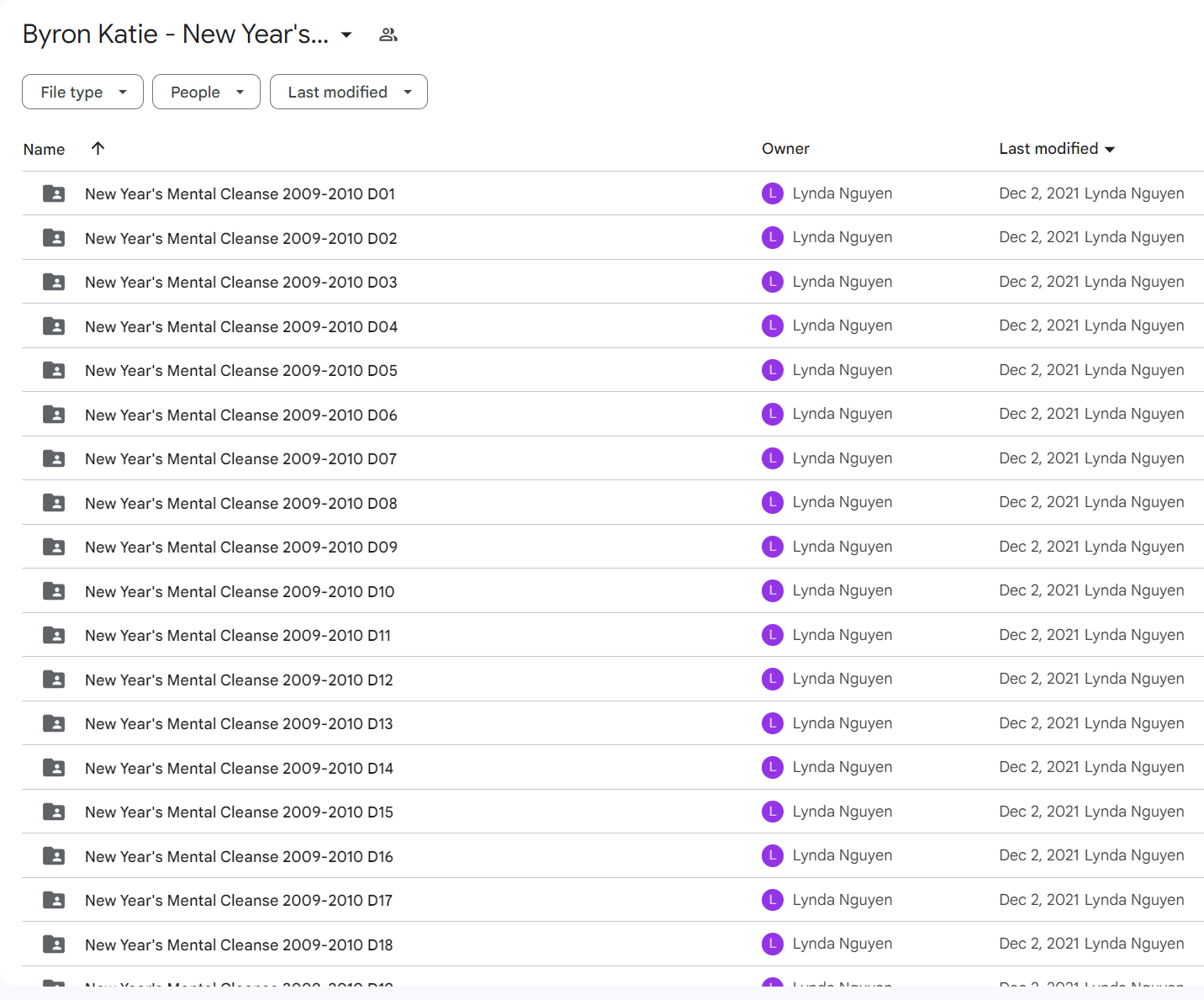
Task: Click Lynda Nguyen owner avatar in D09 row
Action: point(773,547)
